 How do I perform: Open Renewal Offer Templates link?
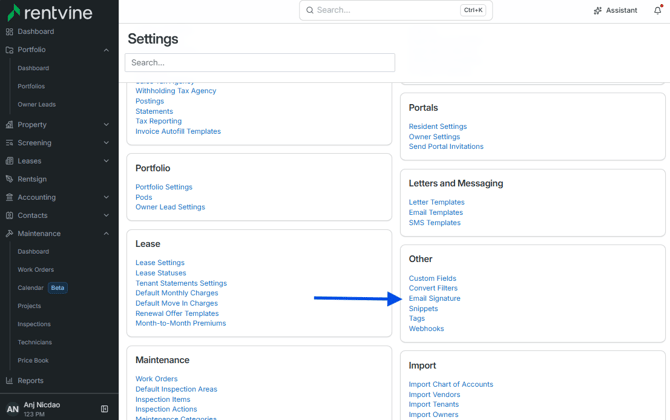pos(177,314)
